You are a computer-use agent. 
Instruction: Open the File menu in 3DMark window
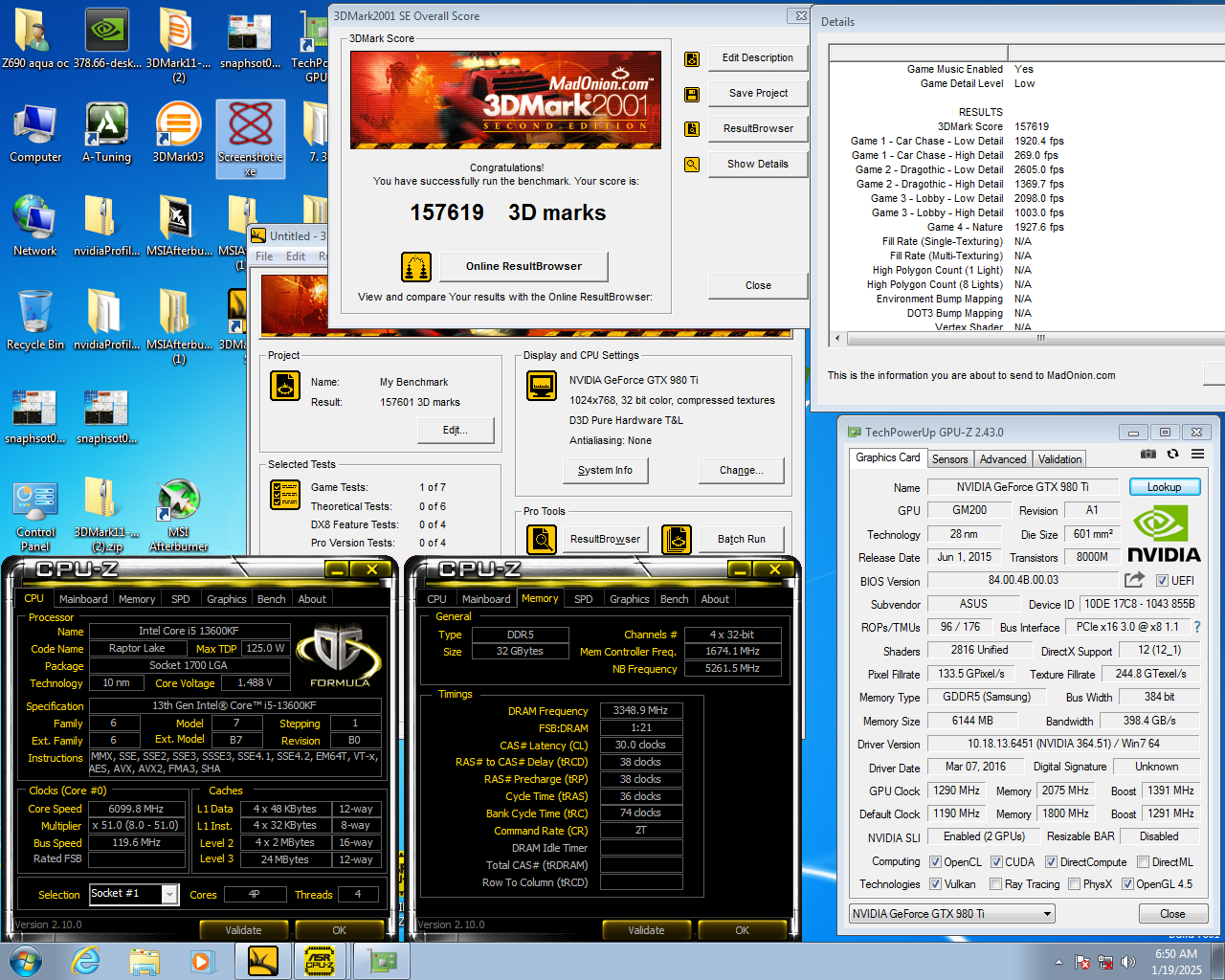click(x=264, y=256)
